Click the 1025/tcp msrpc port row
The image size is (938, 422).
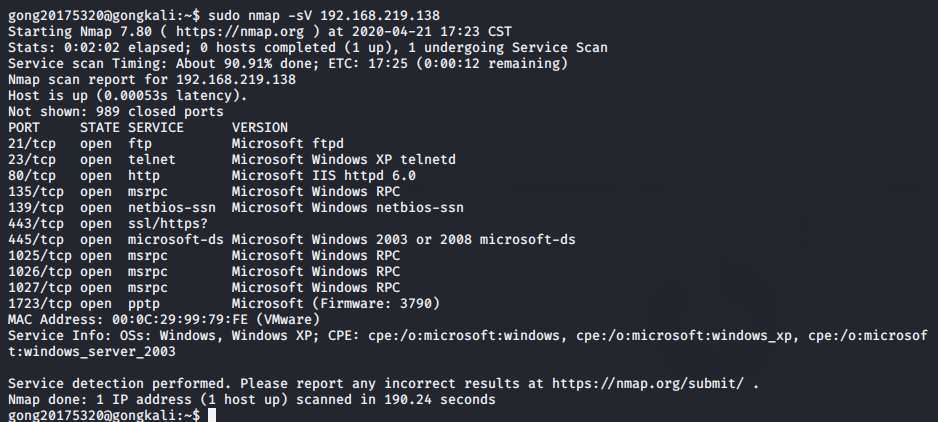coord(204,256)
